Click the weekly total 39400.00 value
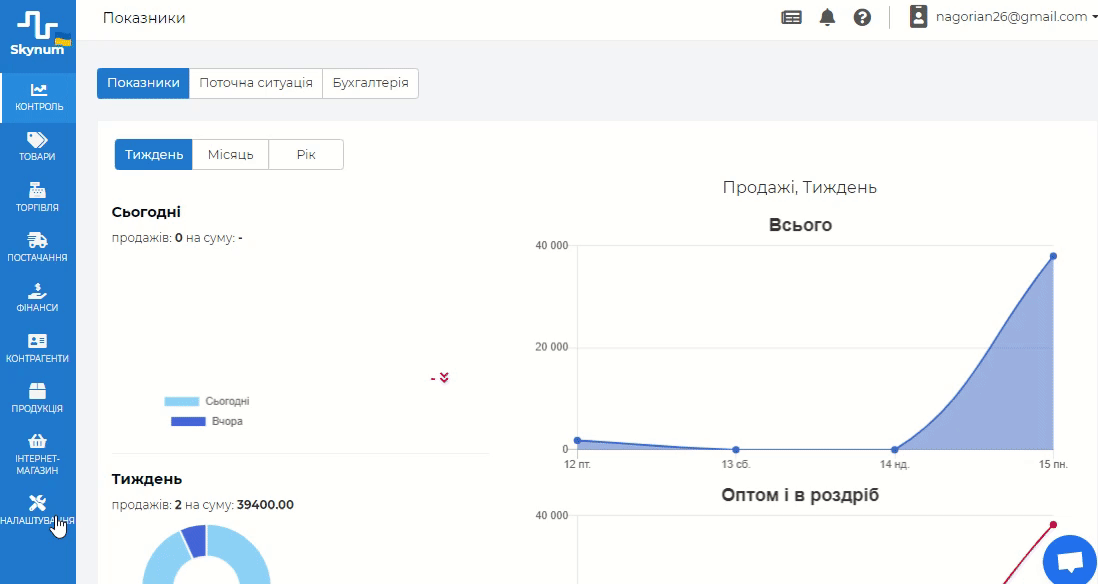 265,504
